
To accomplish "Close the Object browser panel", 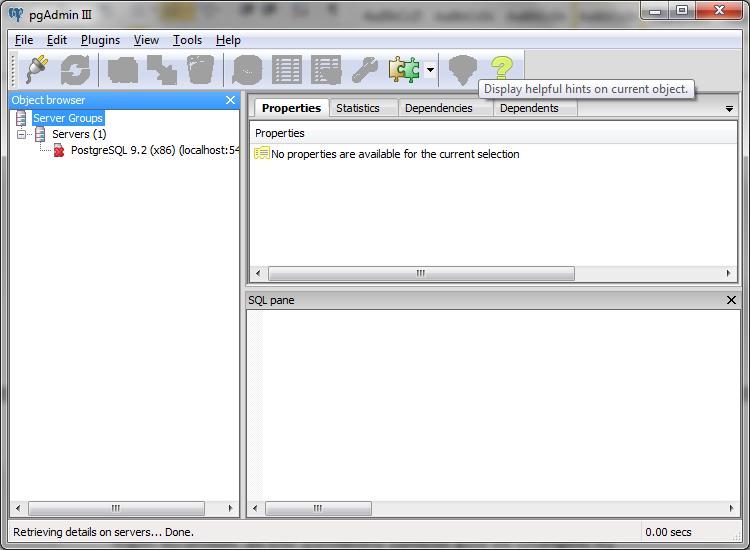I will point(231,100).
